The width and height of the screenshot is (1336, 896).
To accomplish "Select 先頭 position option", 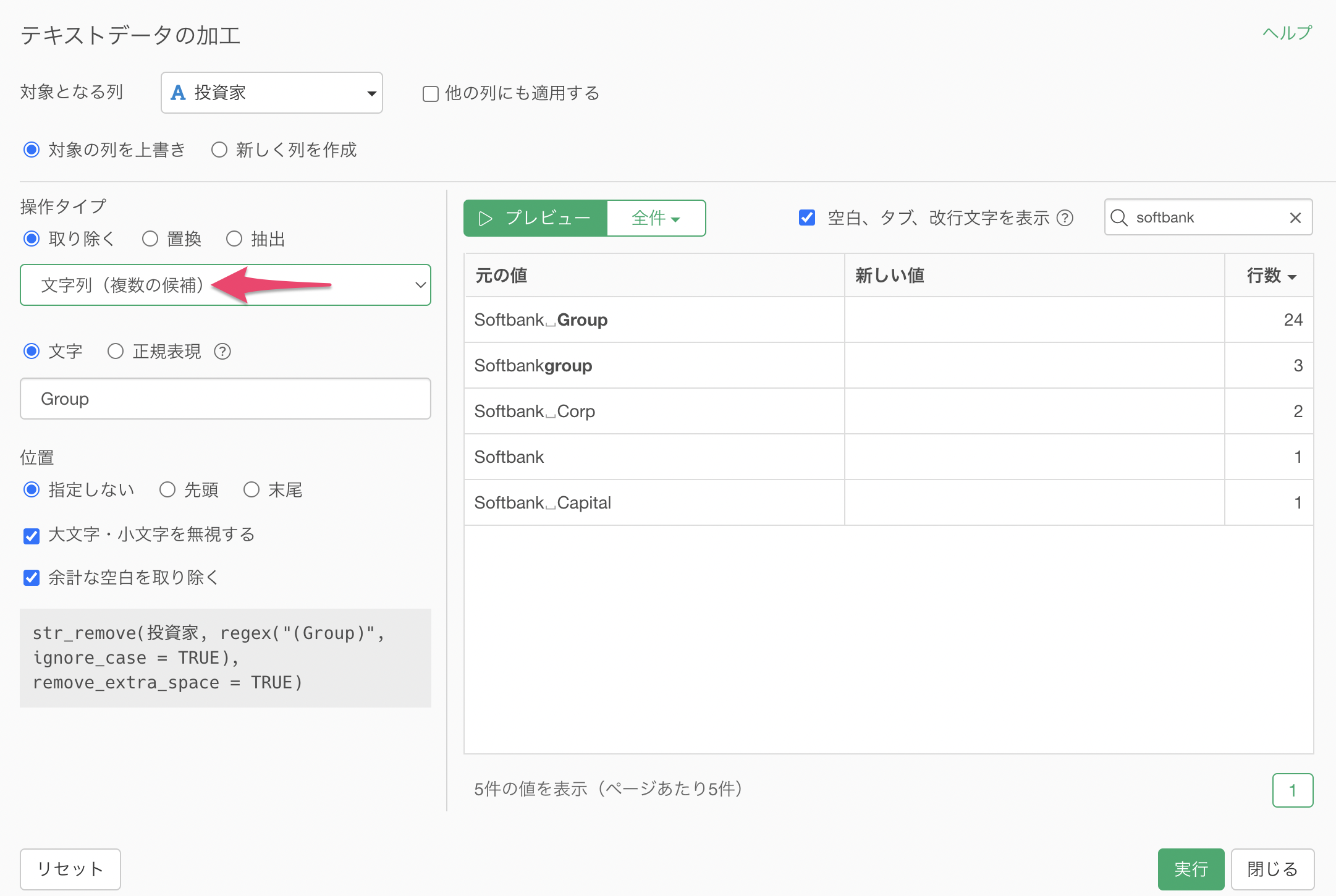I will 167,490.
